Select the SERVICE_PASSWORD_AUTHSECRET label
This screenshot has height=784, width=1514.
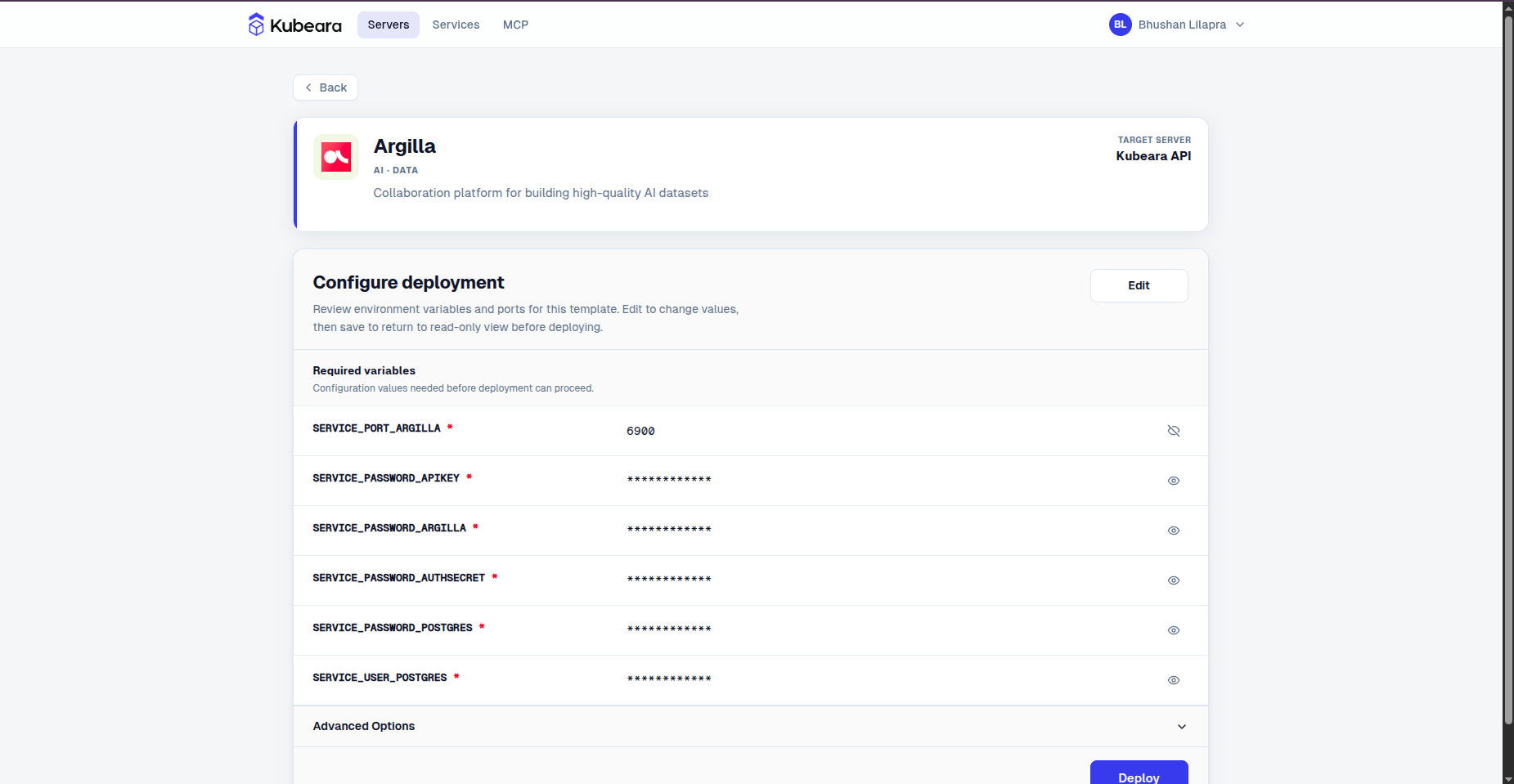[x=398, y=578]
